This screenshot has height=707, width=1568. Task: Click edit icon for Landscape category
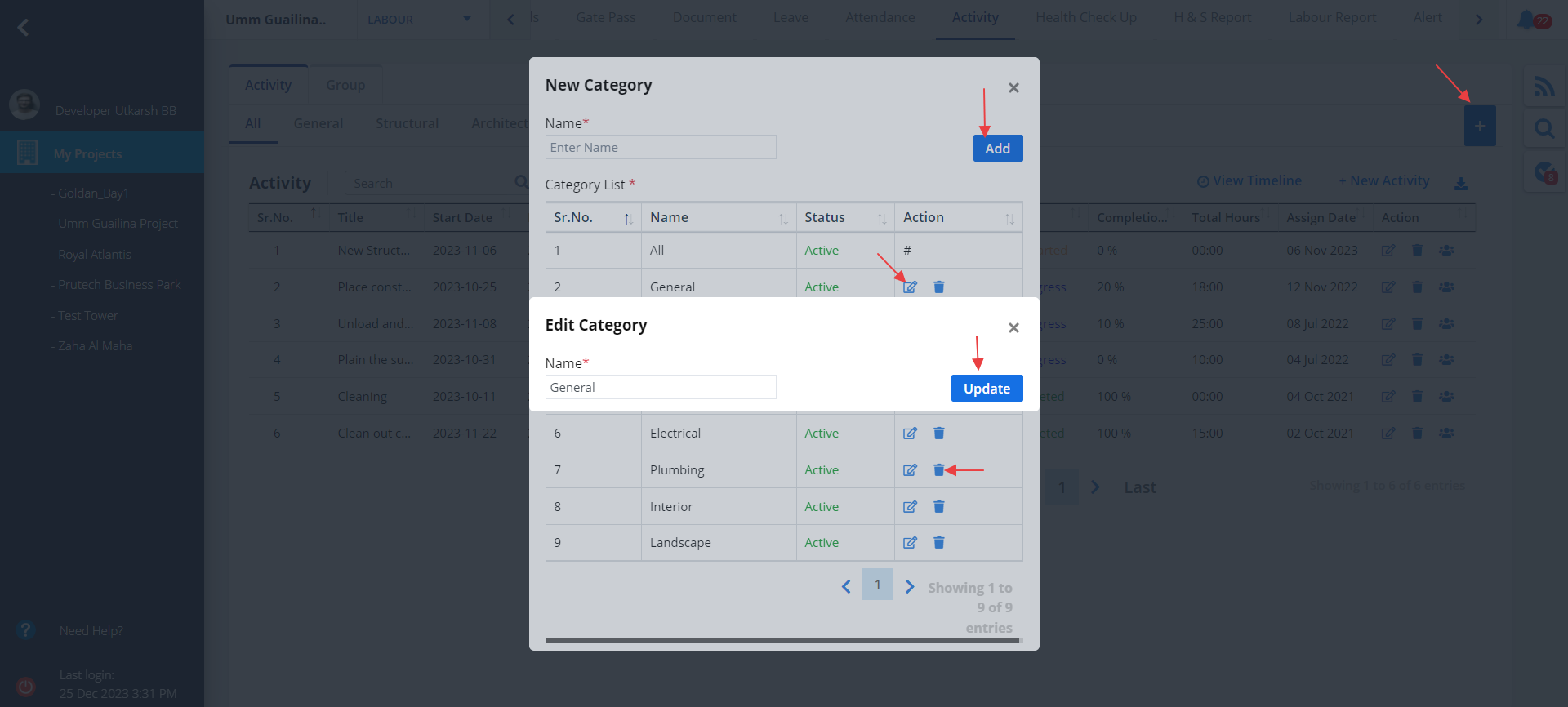(x=910, y=543)
